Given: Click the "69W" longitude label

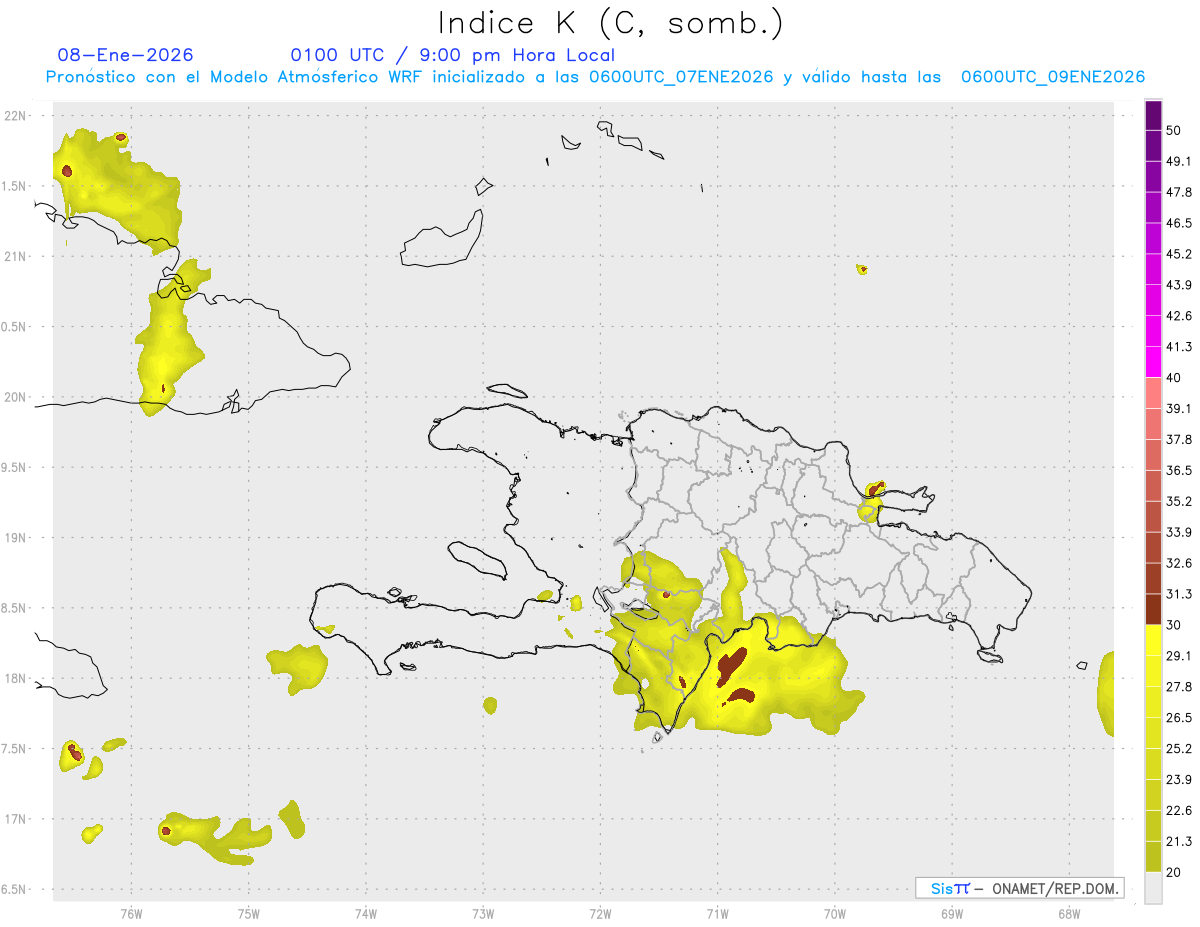Looking at the screenshot, I should tap(952, 914).
